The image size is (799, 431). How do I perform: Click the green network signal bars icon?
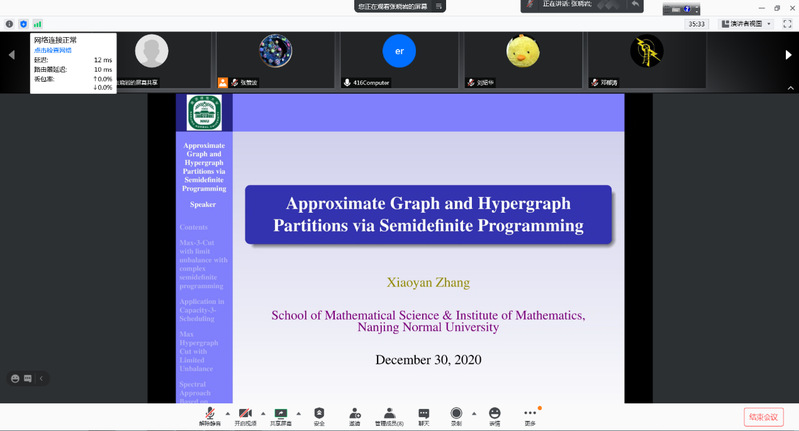click(x=38, y=24)
